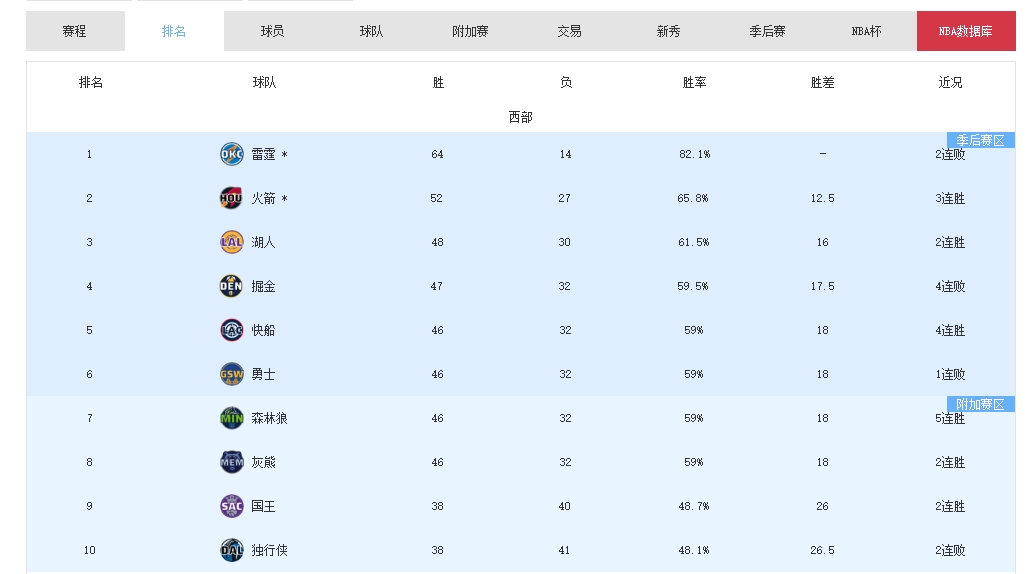Open the 球员 tab

point(272,31)
